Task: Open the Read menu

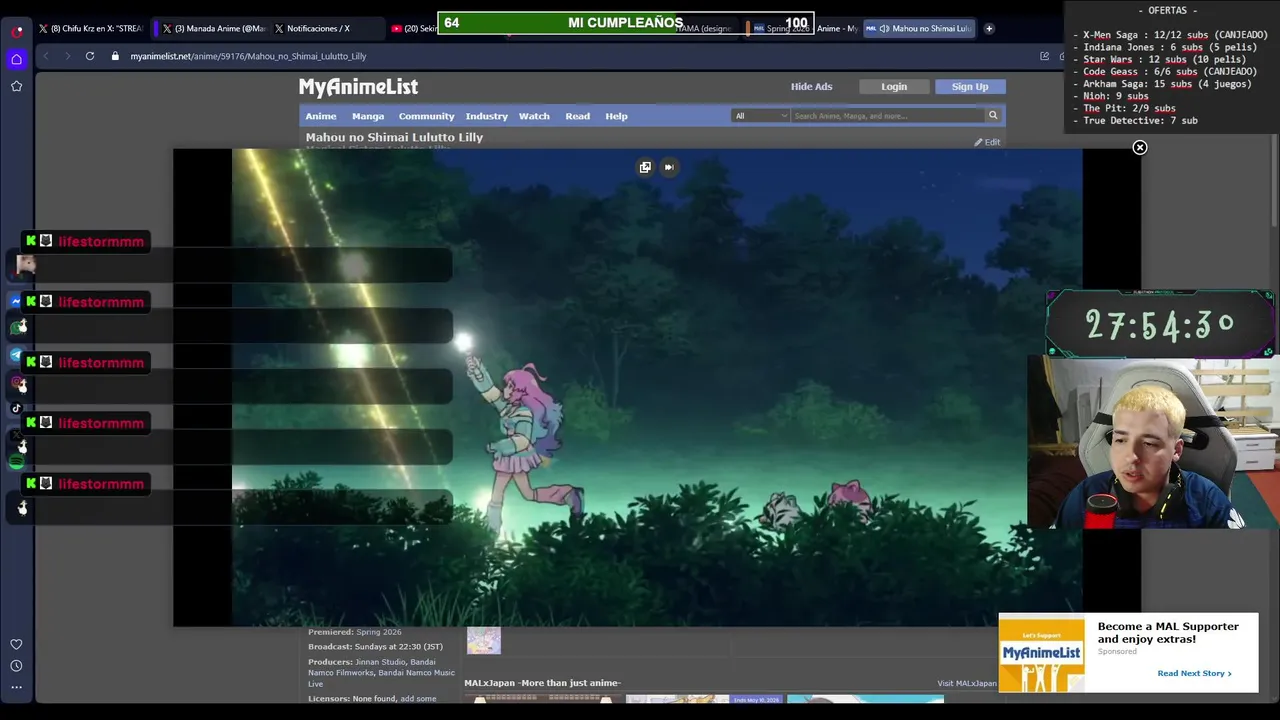Action: [x=578, y=116]
